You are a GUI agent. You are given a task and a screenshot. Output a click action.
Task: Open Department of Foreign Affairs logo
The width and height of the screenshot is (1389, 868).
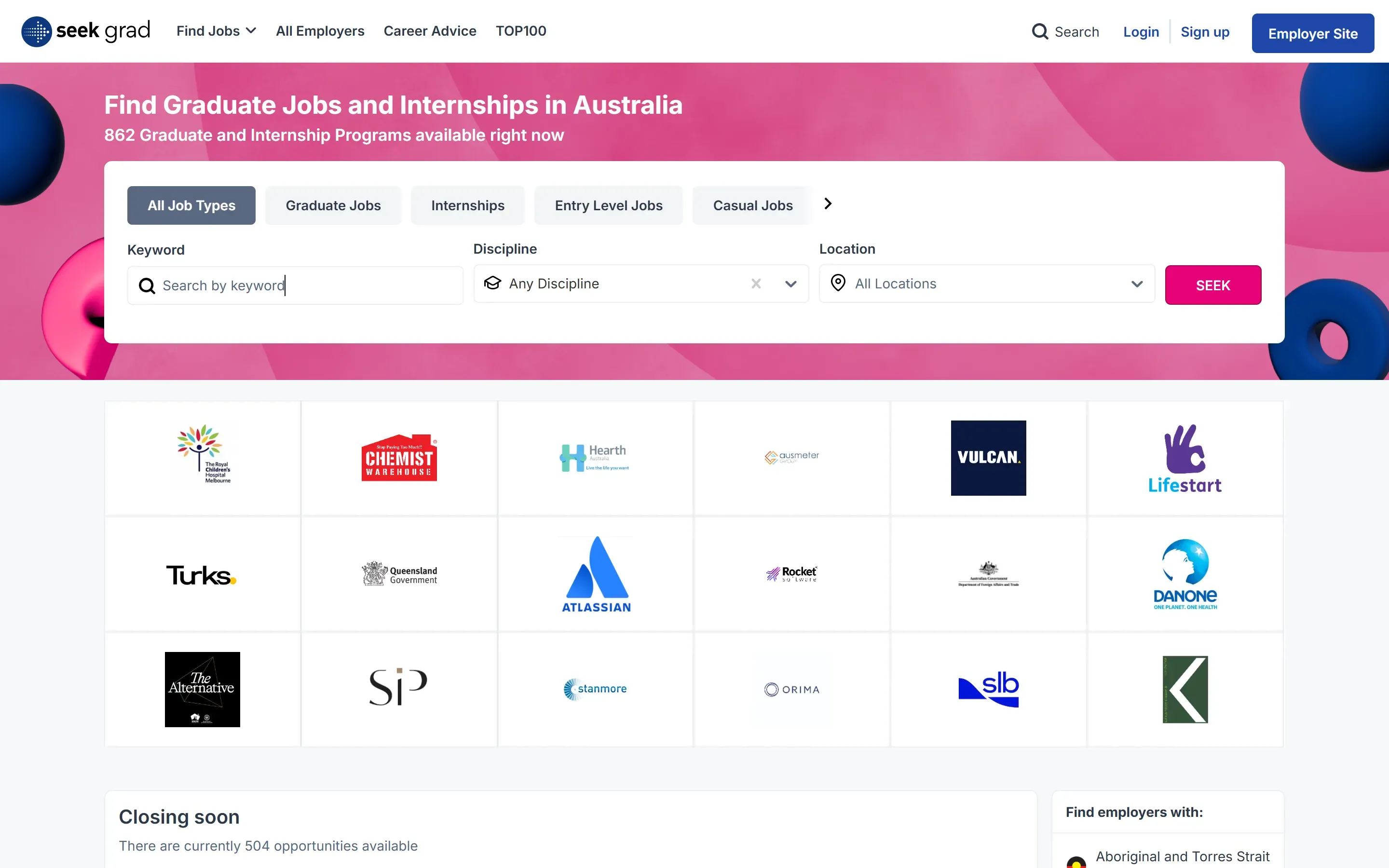click(x=988, y=574)
